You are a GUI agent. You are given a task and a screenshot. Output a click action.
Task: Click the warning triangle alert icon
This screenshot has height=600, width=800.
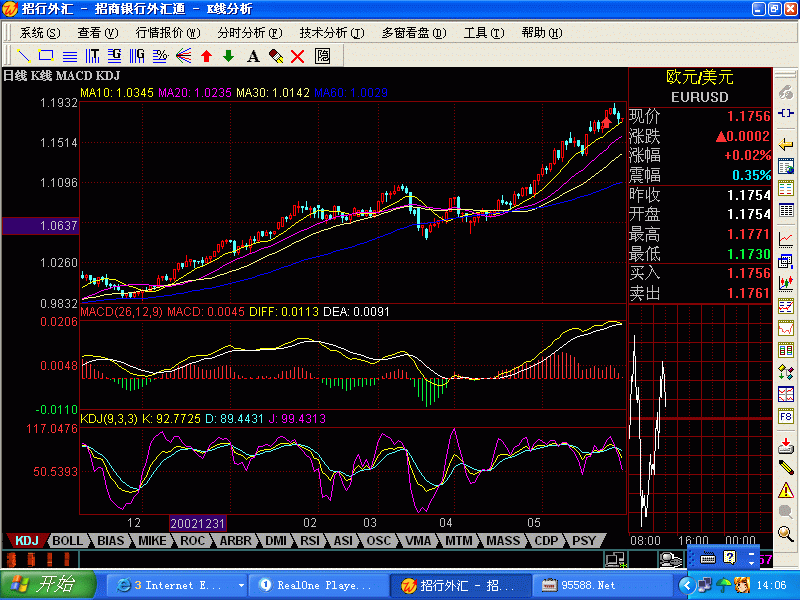tap(786, 490)
